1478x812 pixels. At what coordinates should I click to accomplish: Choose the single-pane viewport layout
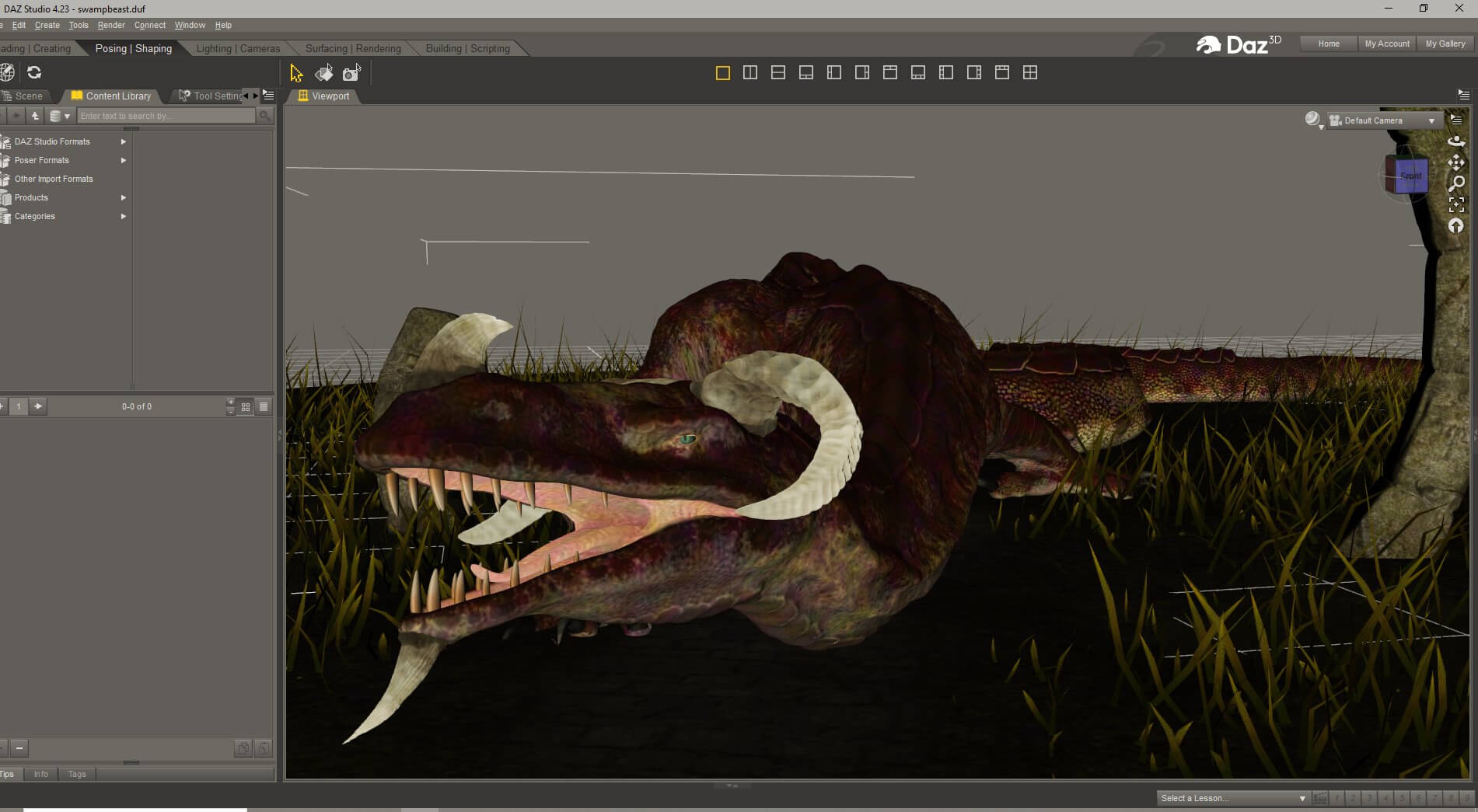click(x=722, y=72)
